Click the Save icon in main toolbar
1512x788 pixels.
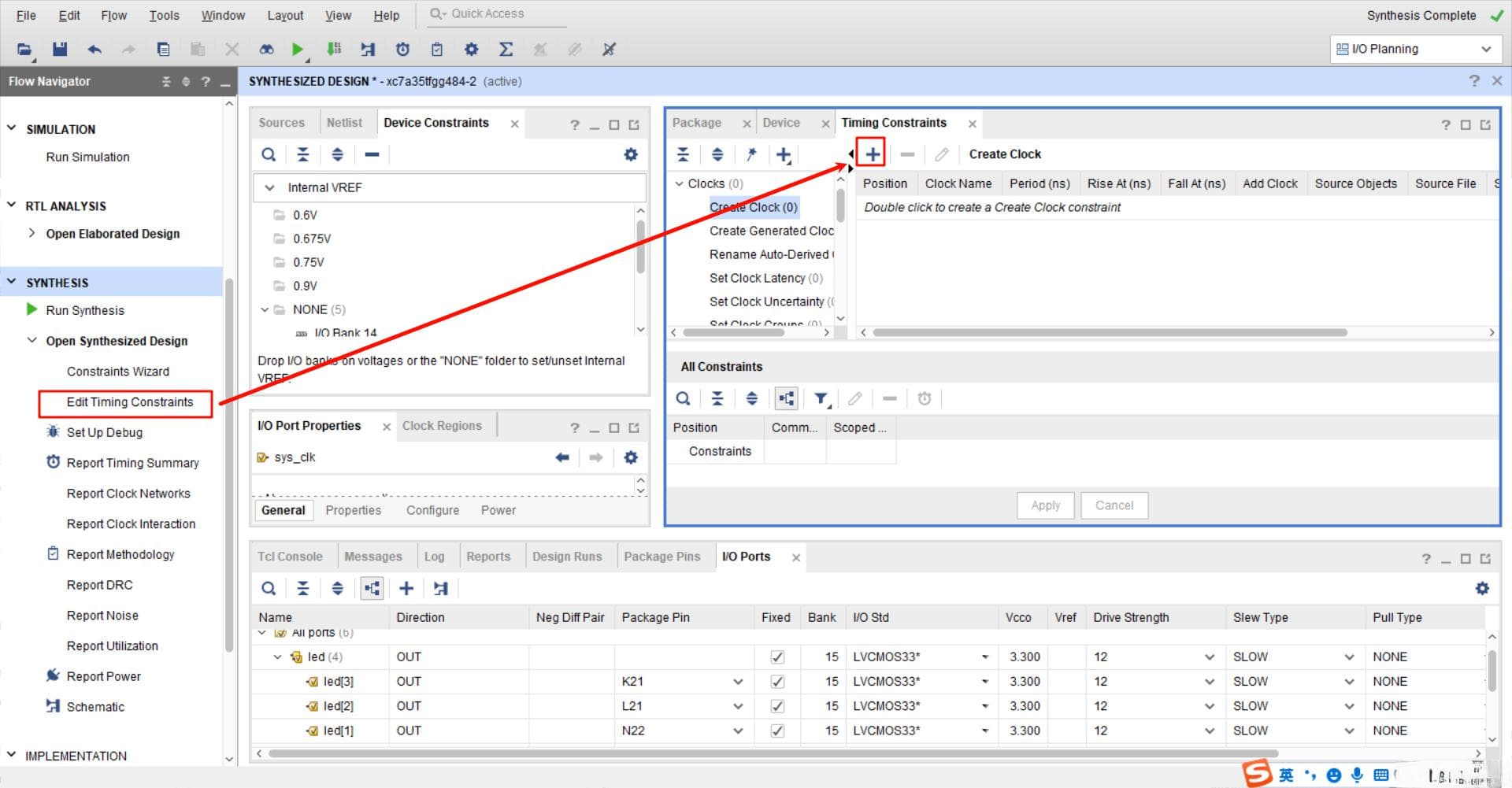click(60, 50)
